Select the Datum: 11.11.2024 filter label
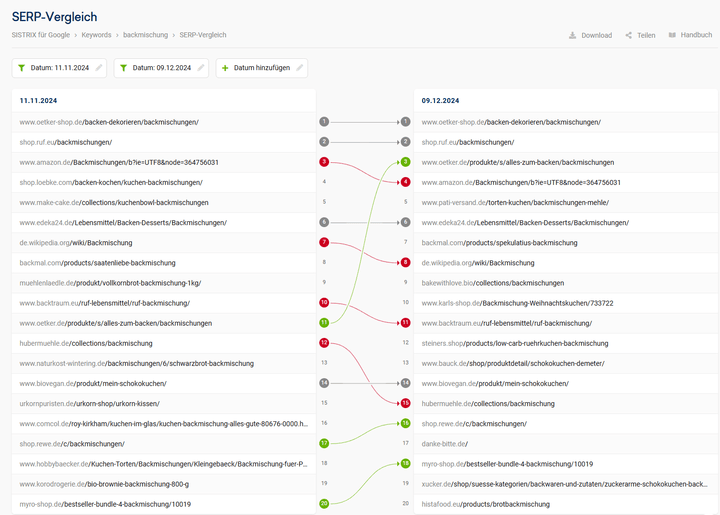Image resolution: width=720 pixels, height=515 pixels. pos(60,68)
